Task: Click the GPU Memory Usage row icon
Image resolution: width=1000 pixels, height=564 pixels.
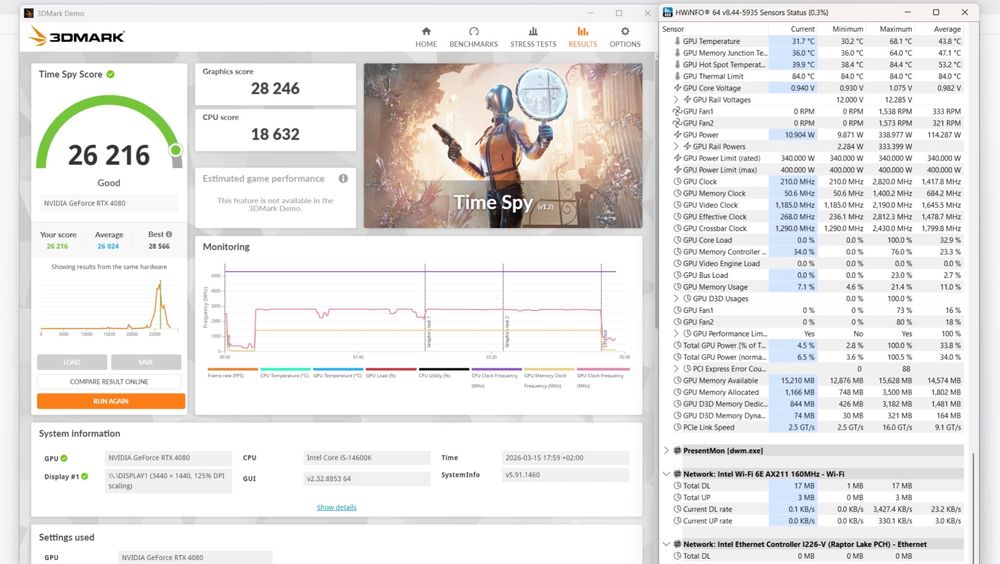Action: click(x=677, y=287)
